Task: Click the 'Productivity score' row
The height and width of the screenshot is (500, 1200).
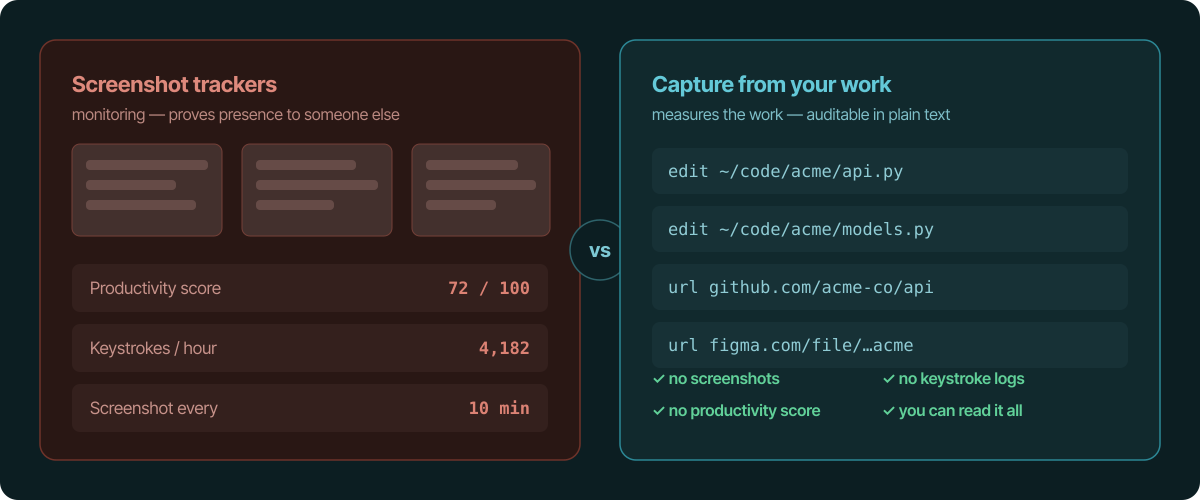Action: (x=310, y=288)
